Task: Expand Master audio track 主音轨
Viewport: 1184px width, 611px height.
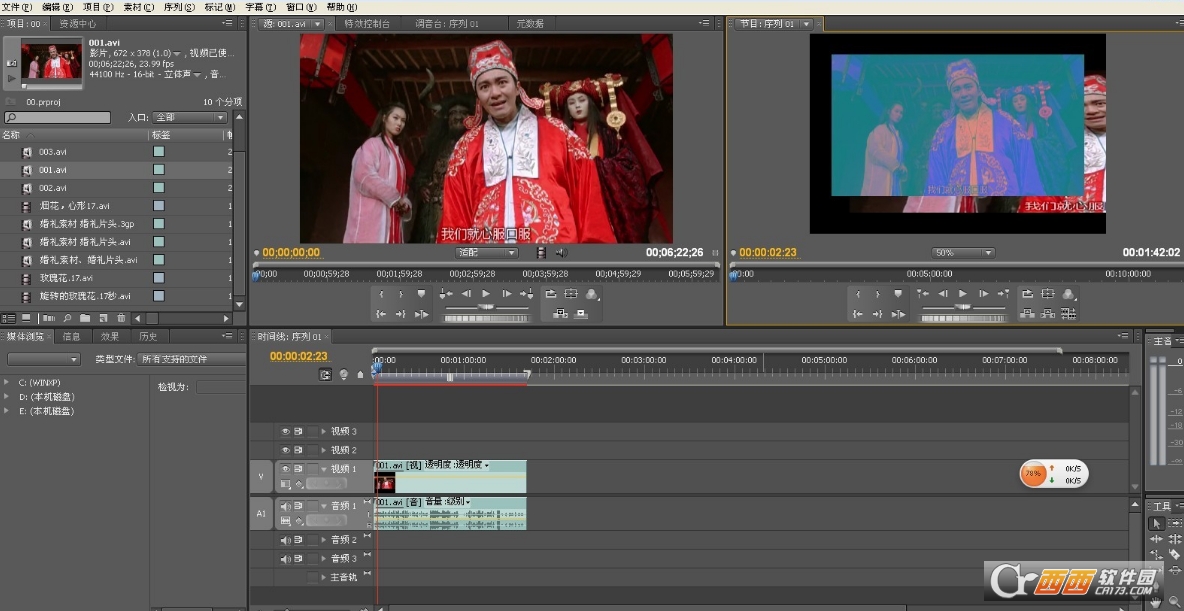Action: click(x=324, y=577)
